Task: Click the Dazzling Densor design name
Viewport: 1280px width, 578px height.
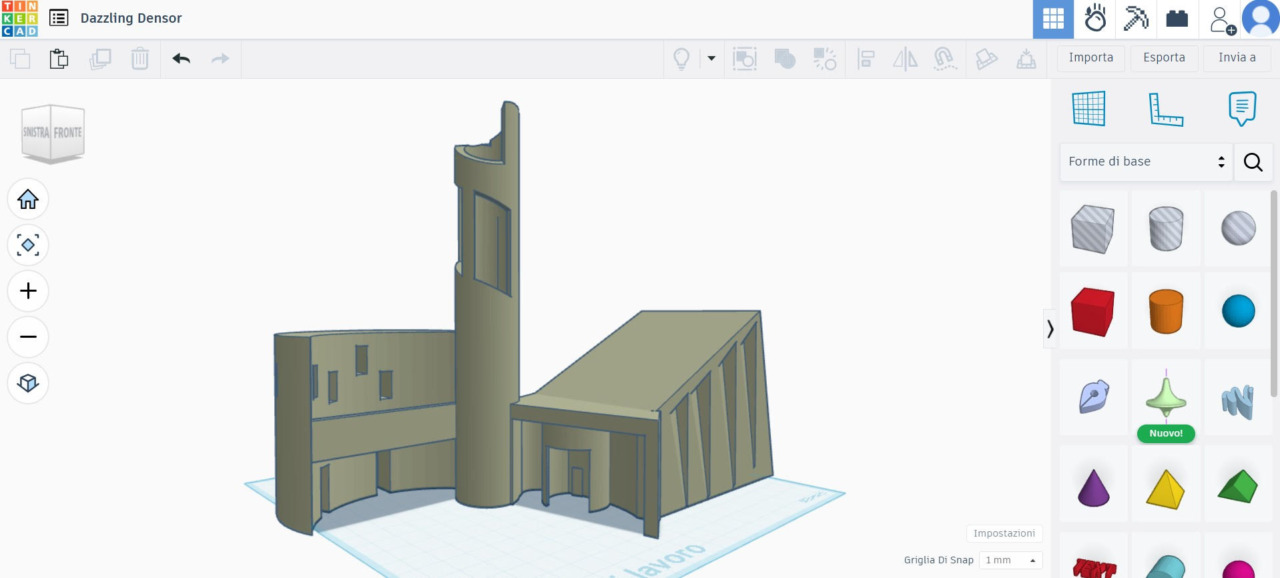Action: [x=131, y=18]
